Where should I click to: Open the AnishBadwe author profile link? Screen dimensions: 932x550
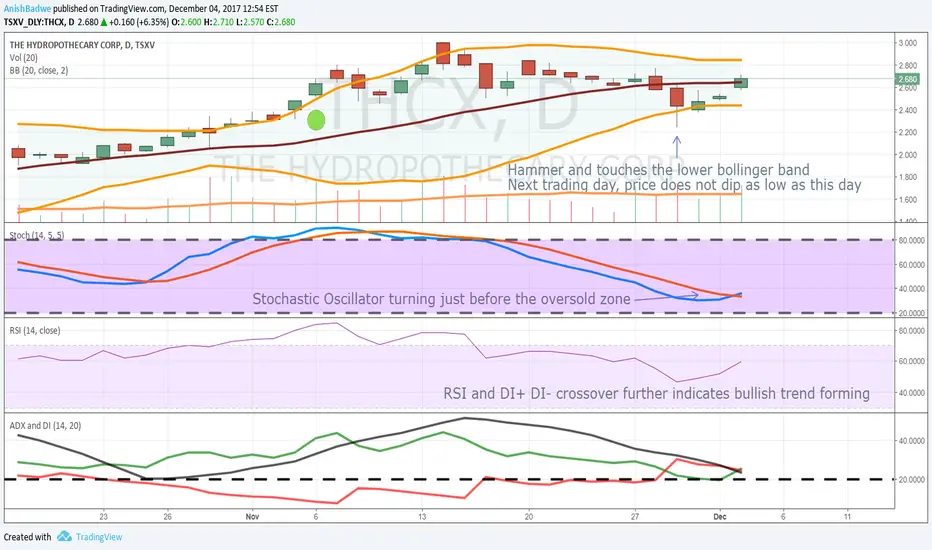click(x=27, y=9)
